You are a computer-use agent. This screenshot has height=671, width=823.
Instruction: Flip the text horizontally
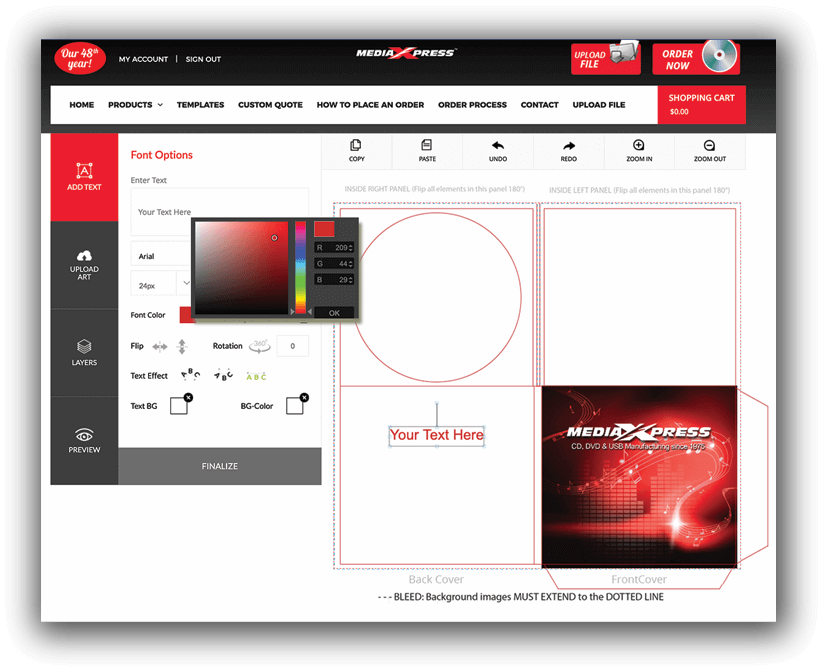pyautogui.click(x=159, y=347)
